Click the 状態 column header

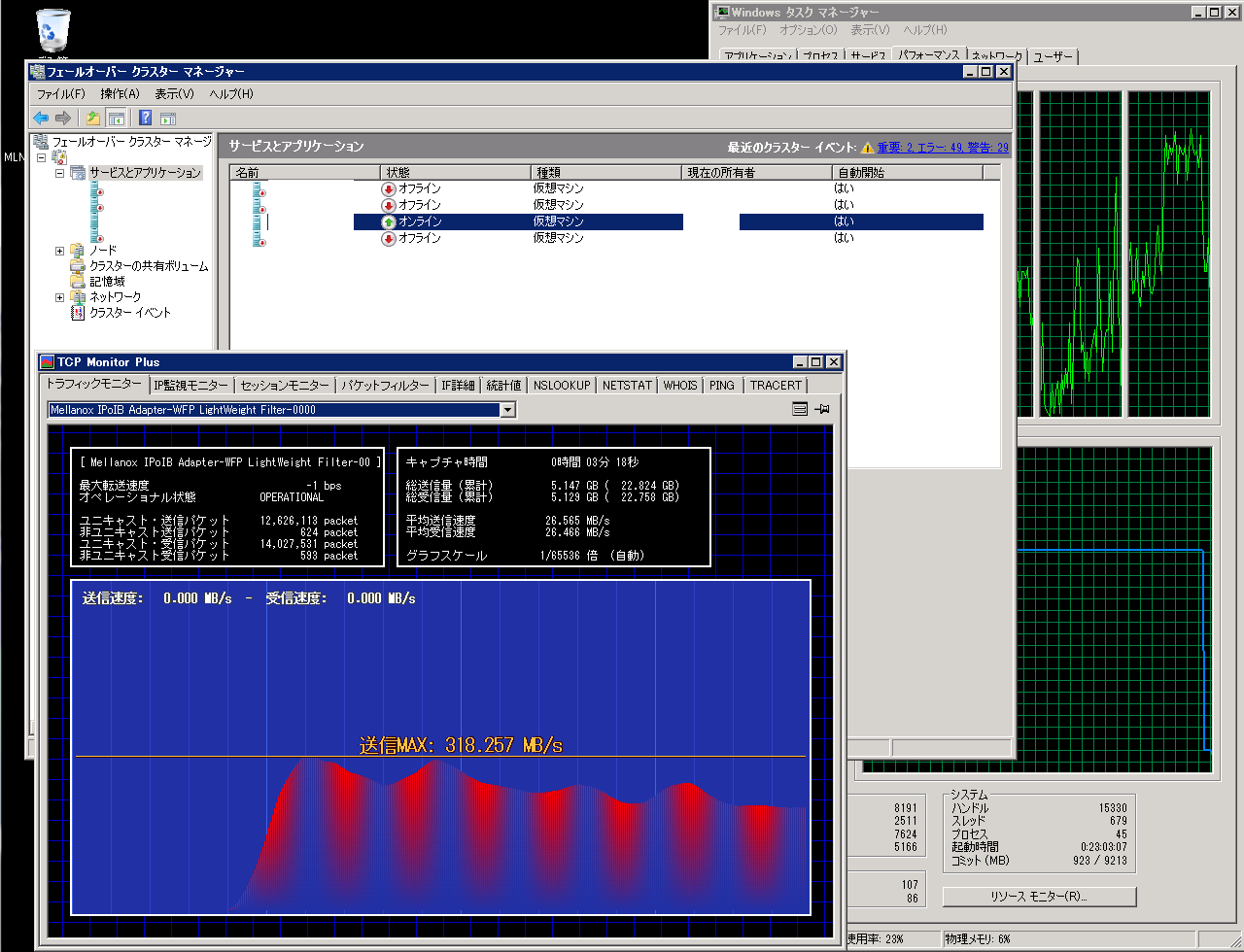click(x=454, y=173)
